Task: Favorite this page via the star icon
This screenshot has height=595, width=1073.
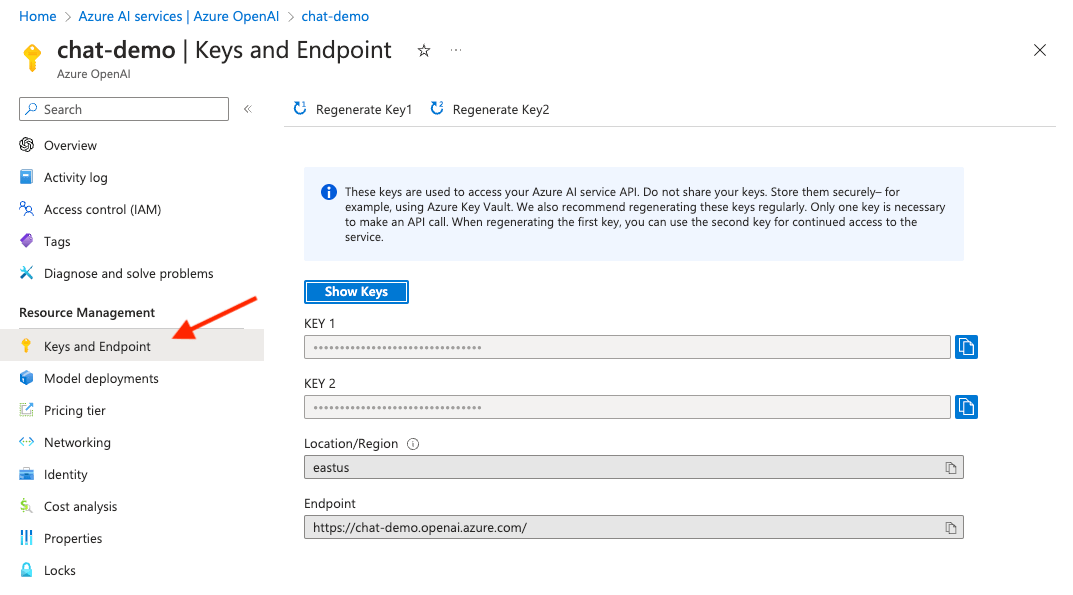Action: click(x=423, y=50)
